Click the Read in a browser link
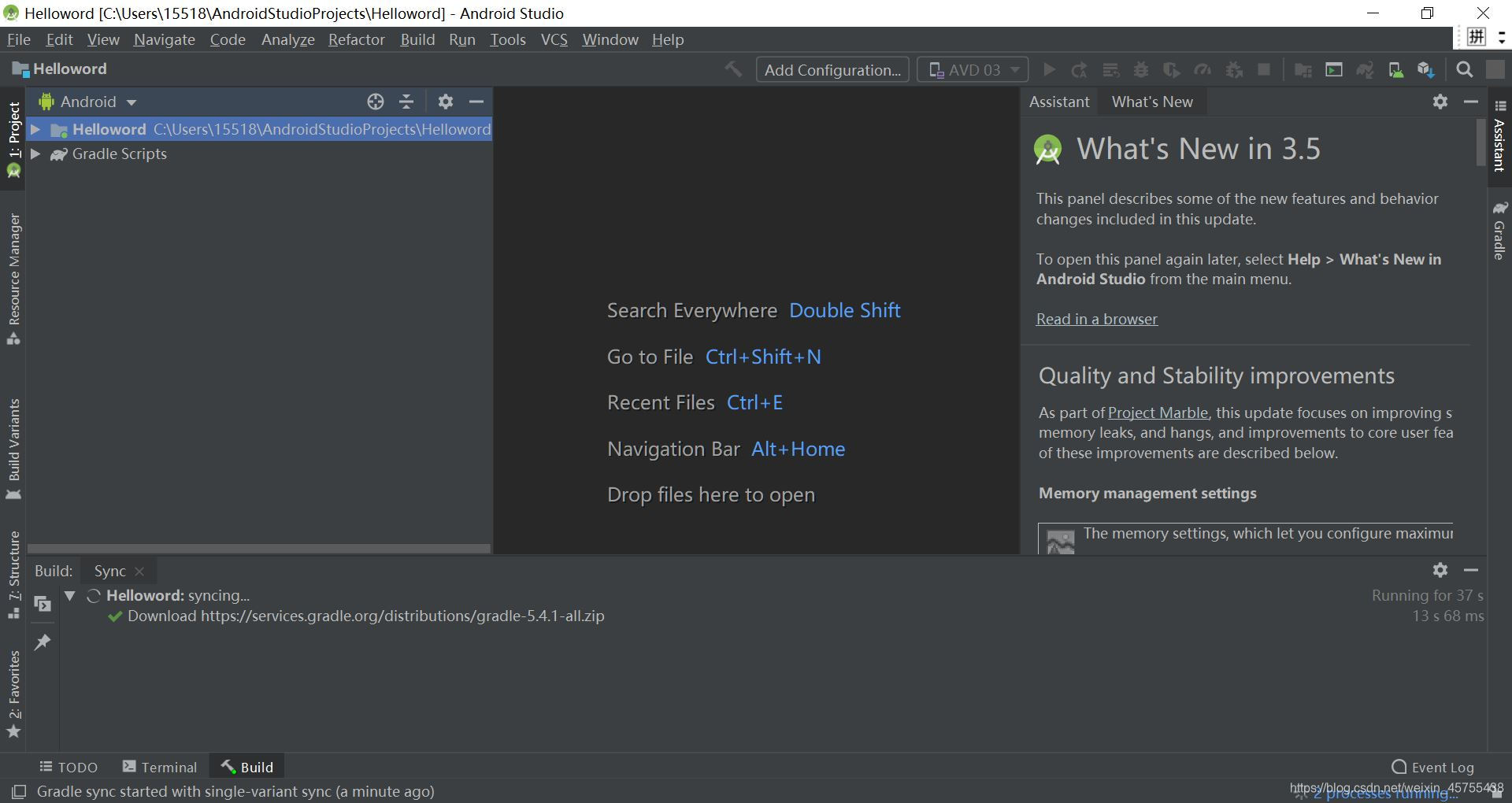1512x803 pixels. [x=1097, y=319]
